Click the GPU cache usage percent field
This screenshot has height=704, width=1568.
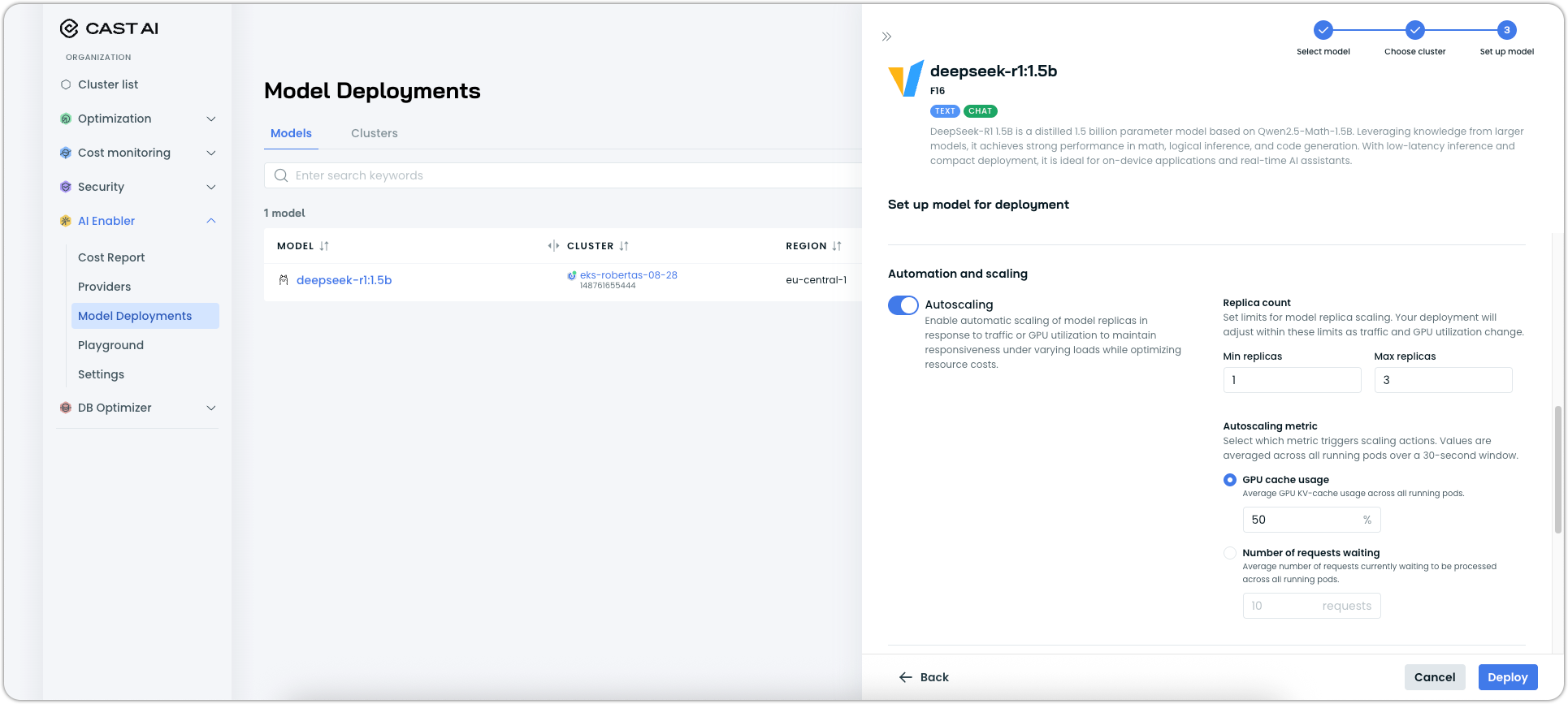pyautogui.click(x=1311, y=520)
